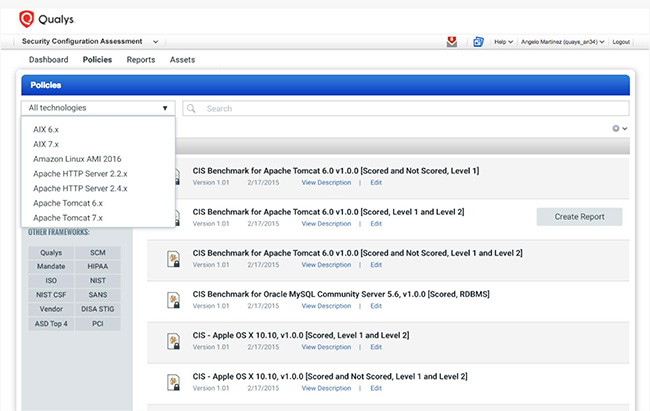The image size is (650, 411).
Task: Open CIS Benchmark Apache Tomcat 6.0 Scored and Not Scored, Level 1 title
Action: 336,171
